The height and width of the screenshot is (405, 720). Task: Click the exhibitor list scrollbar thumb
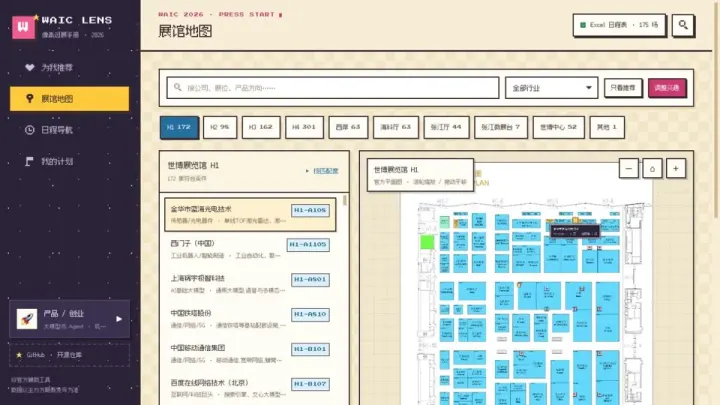345,201
